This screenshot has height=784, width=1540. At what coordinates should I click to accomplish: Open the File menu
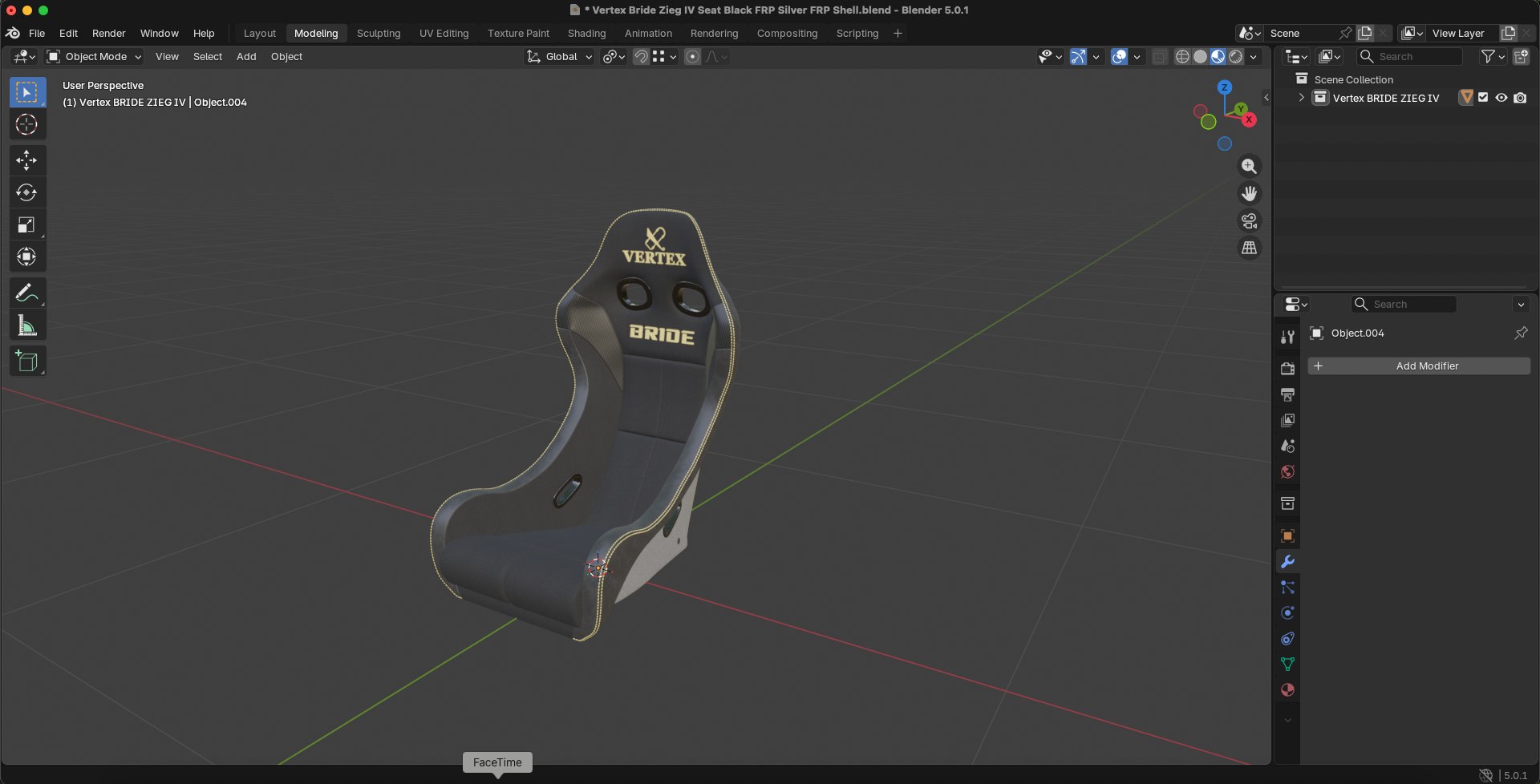point(37,33)
